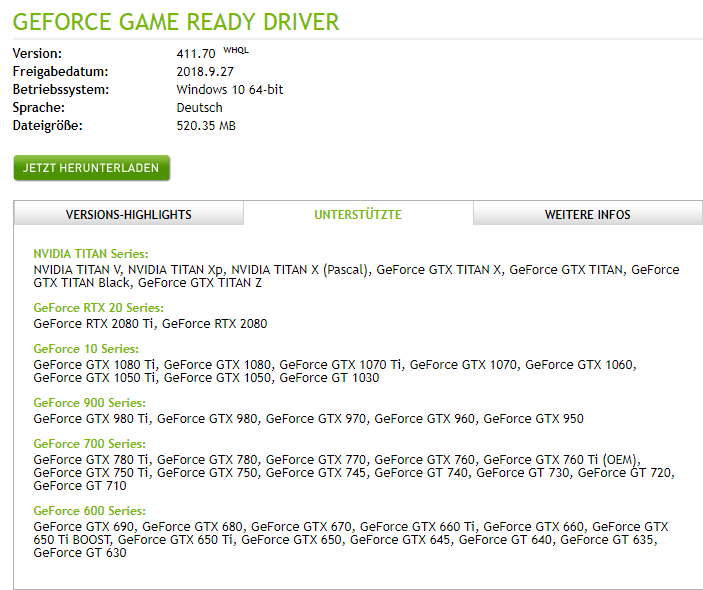703x590 pixels.
Task: Click the release date 2018.9.27
Action: (205, 72)
